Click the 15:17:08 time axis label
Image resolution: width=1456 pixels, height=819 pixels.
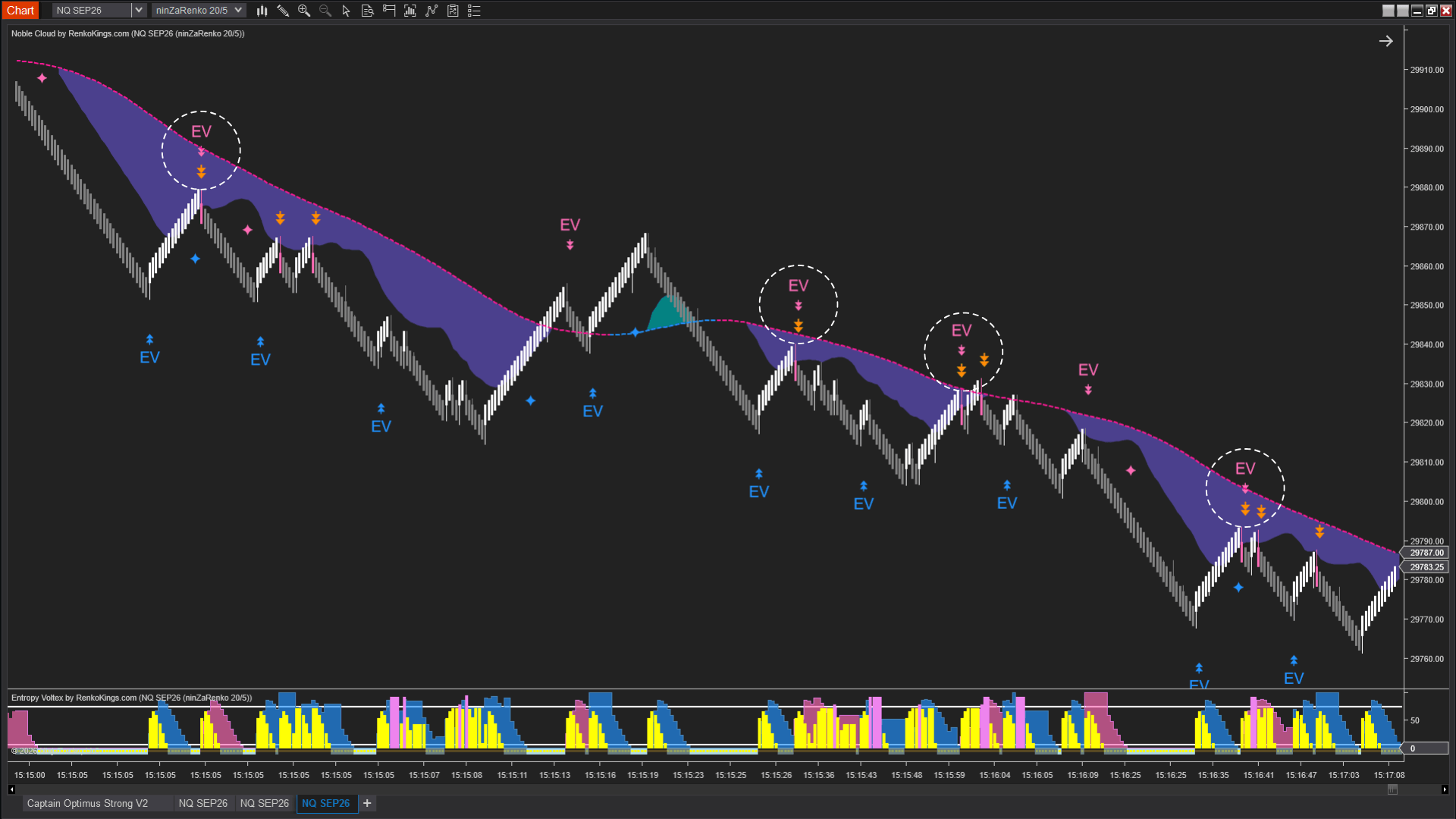[x=1389, y=775]
